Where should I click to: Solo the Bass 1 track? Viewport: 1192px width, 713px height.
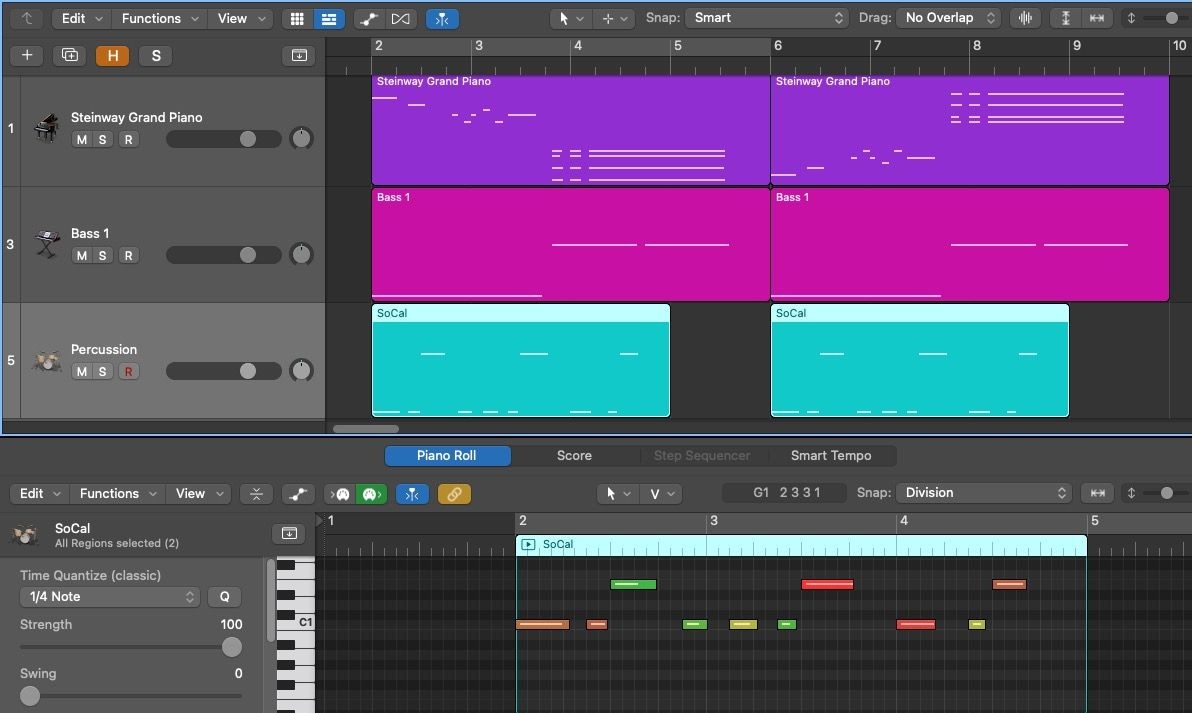coord(103,255)
